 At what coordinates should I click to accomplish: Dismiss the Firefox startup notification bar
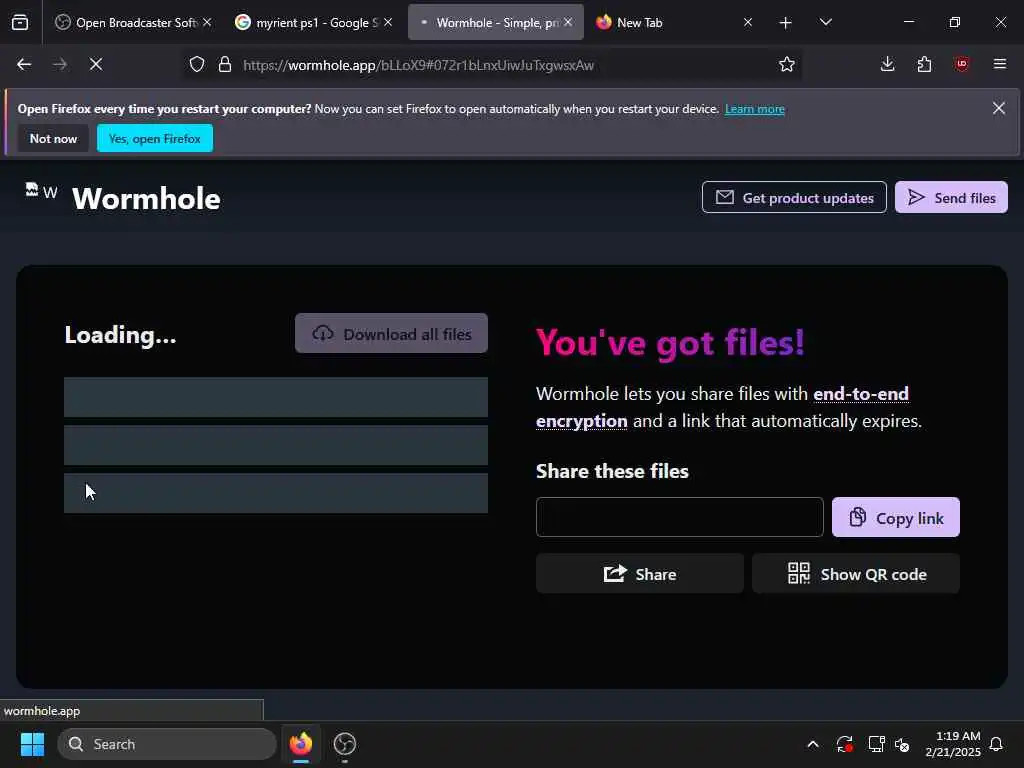(999, 108)
